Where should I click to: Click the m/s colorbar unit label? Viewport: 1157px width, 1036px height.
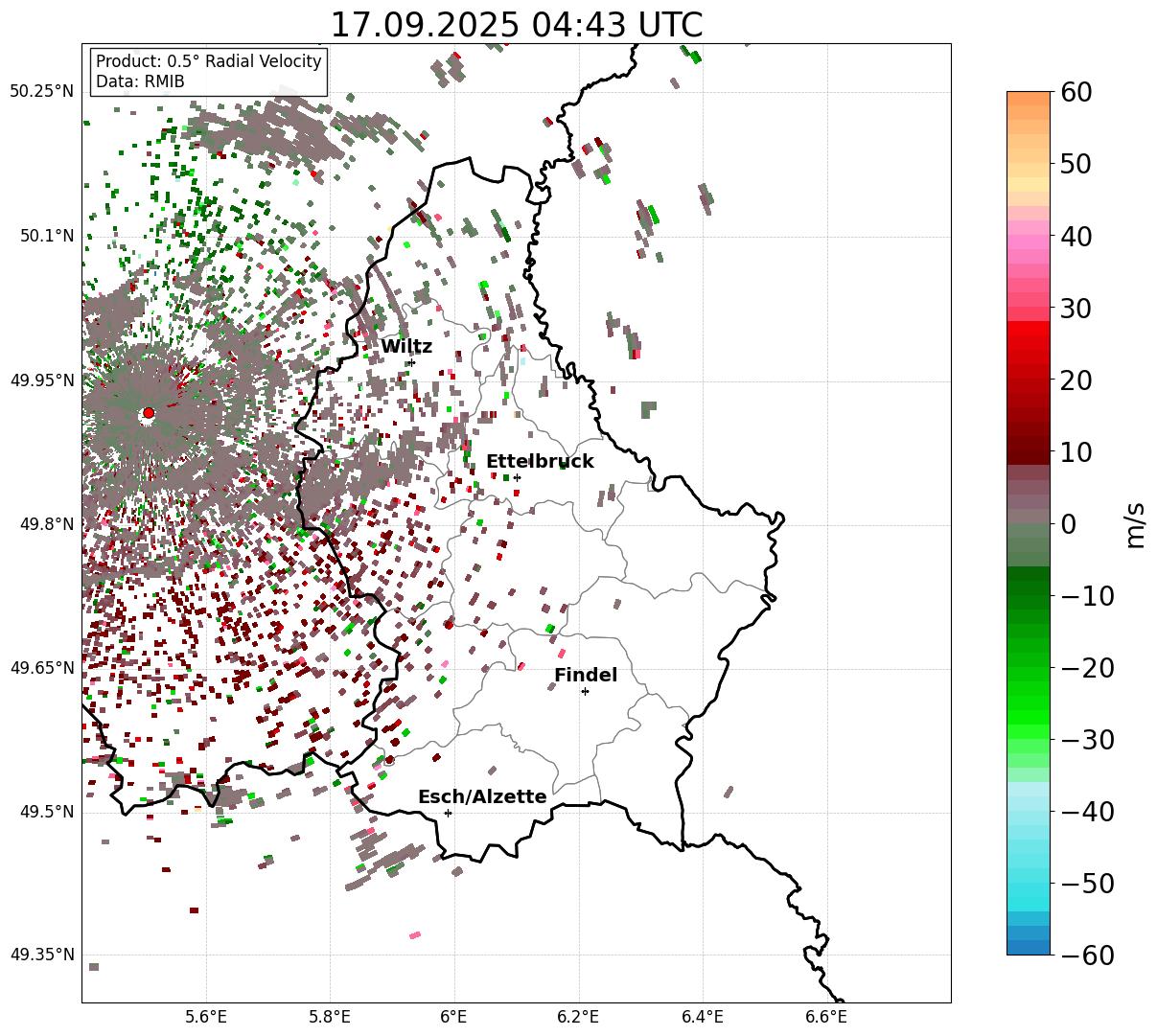1136,523
